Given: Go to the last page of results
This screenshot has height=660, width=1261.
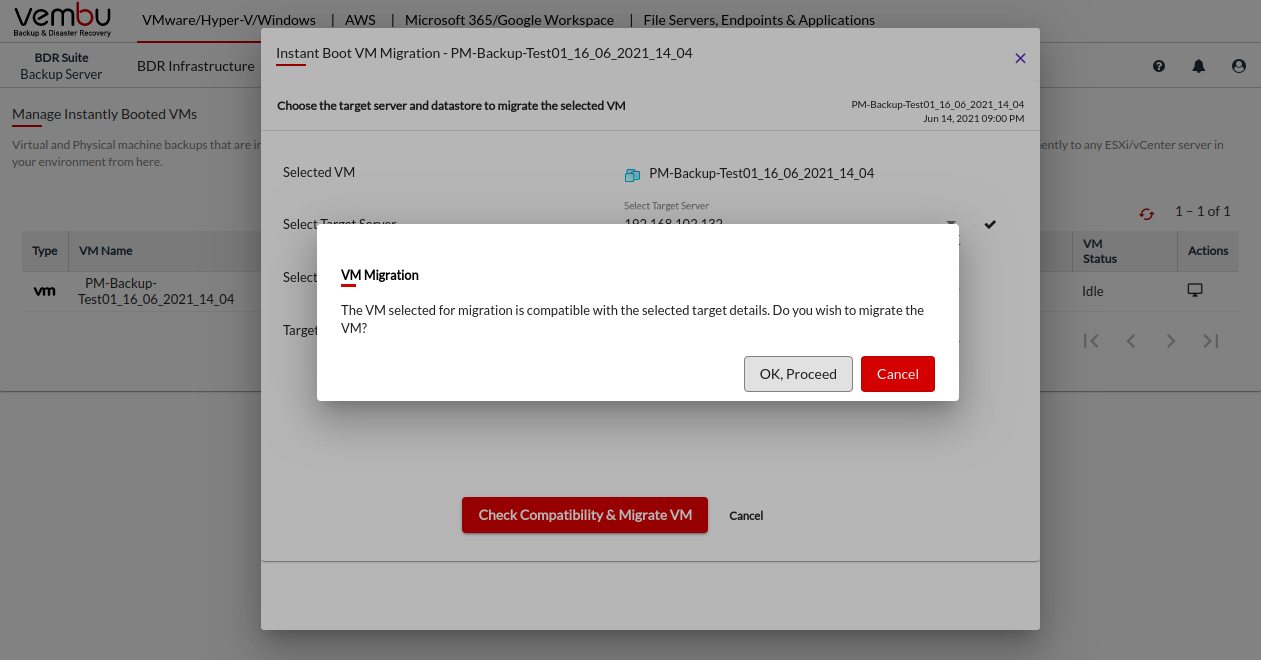Looking at the screenshot, I should [x=1211, y=341].
